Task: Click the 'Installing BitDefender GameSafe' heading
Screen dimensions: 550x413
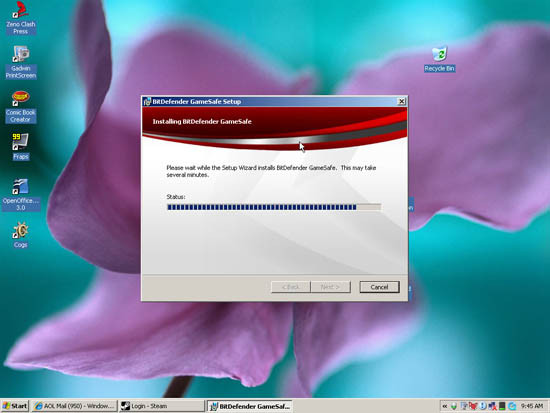Action: point(202,121)
